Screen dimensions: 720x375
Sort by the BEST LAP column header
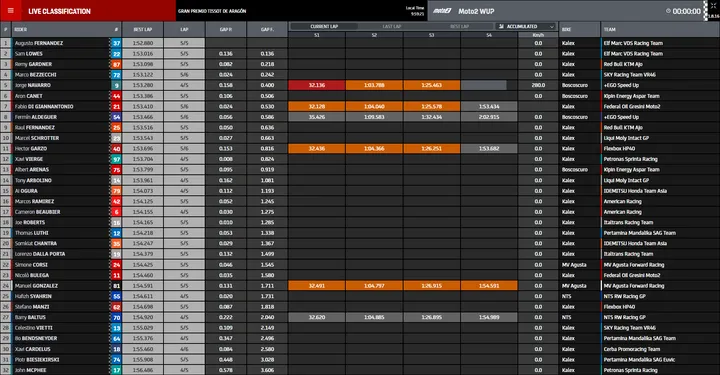coord(142,29)
